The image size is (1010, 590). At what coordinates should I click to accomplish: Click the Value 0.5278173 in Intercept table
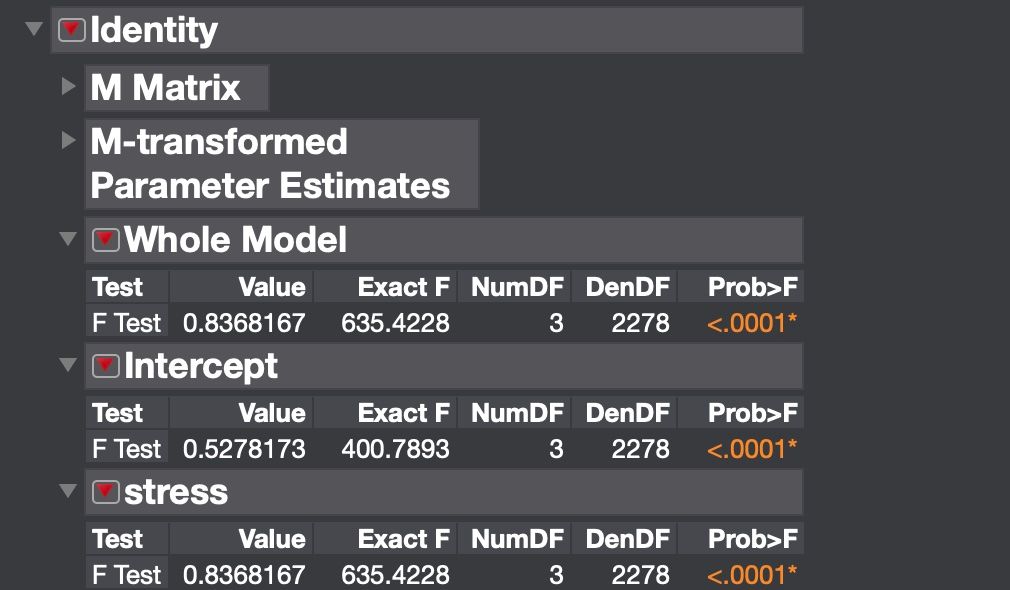click(243, 448)
